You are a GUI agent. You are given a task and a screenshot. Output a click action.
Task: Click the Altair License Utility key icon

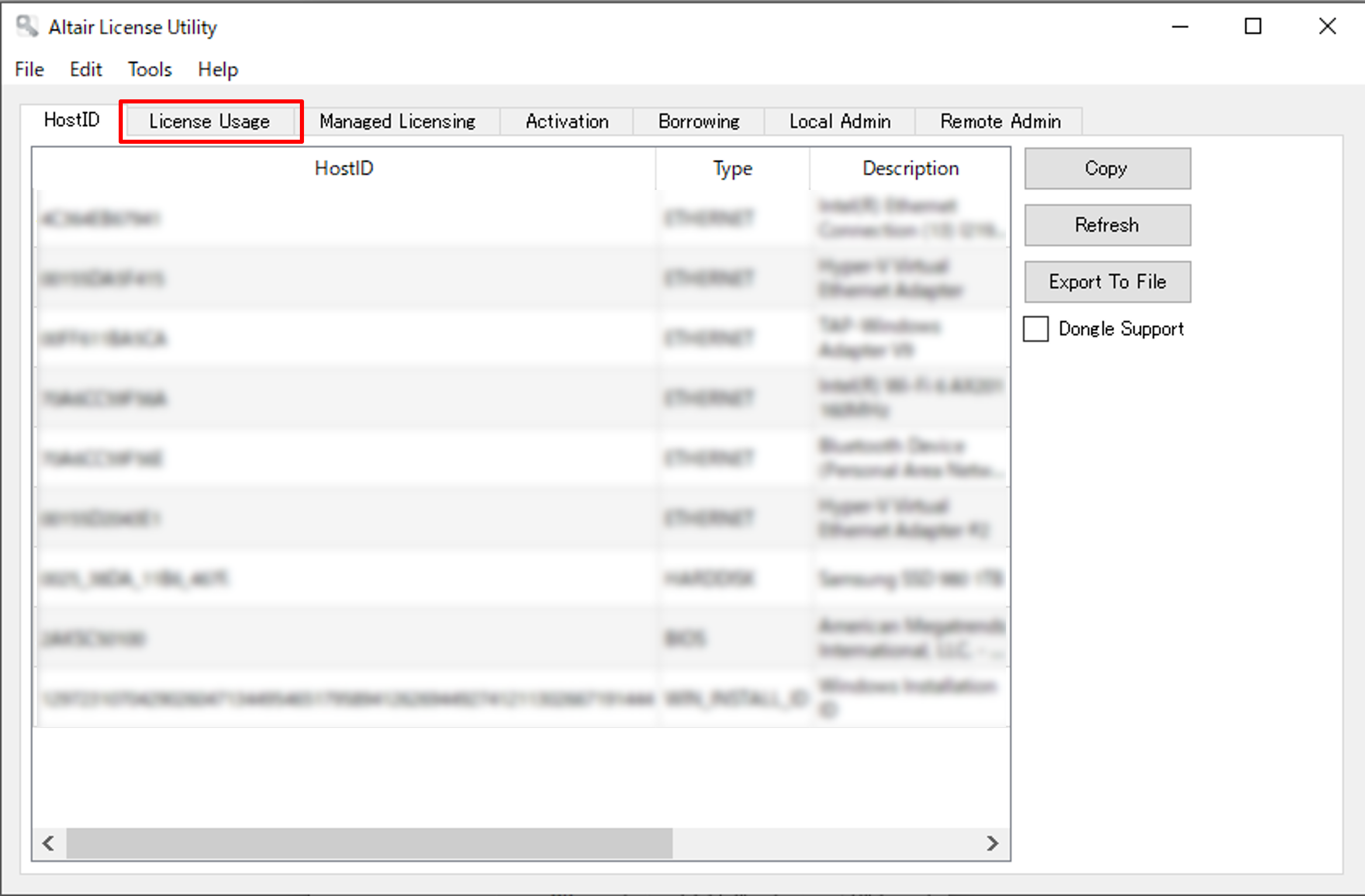[x=26, y=26]
